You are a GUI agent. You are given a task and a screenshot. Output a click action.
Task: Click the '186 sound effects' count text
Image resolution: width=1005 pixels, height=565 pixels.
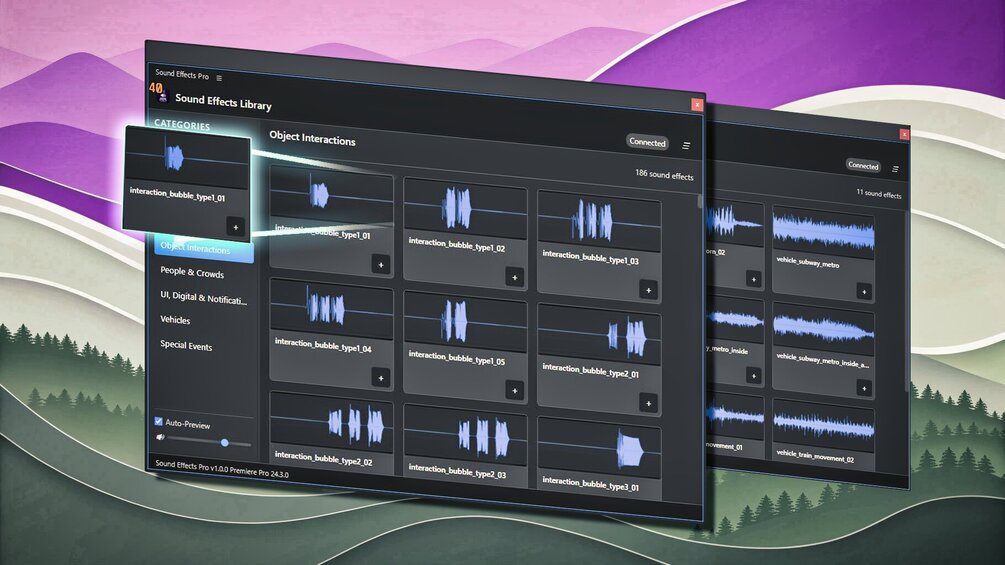point(664,174)
